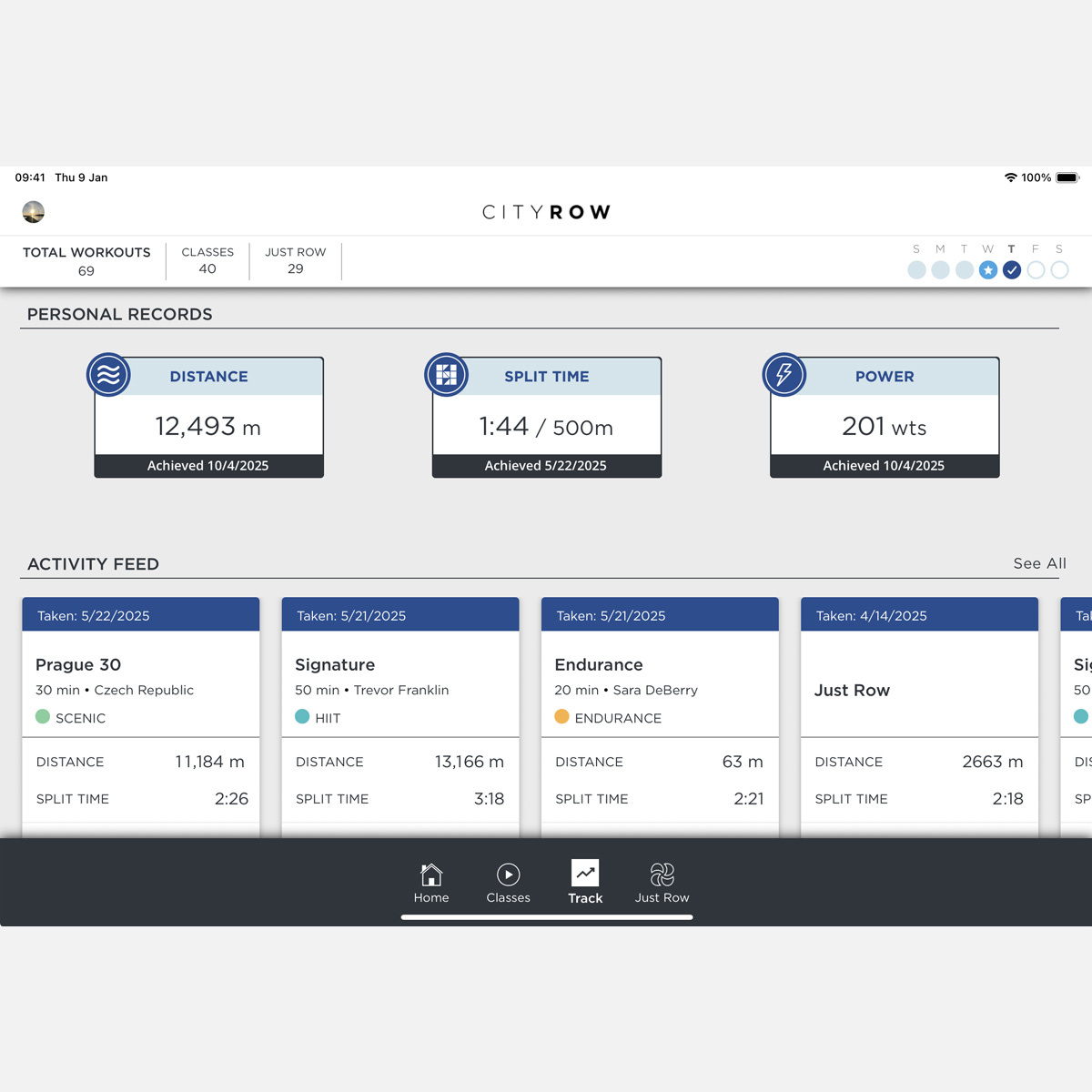
Task: Tap the CITYROW logo title
Action: point(546,212)
